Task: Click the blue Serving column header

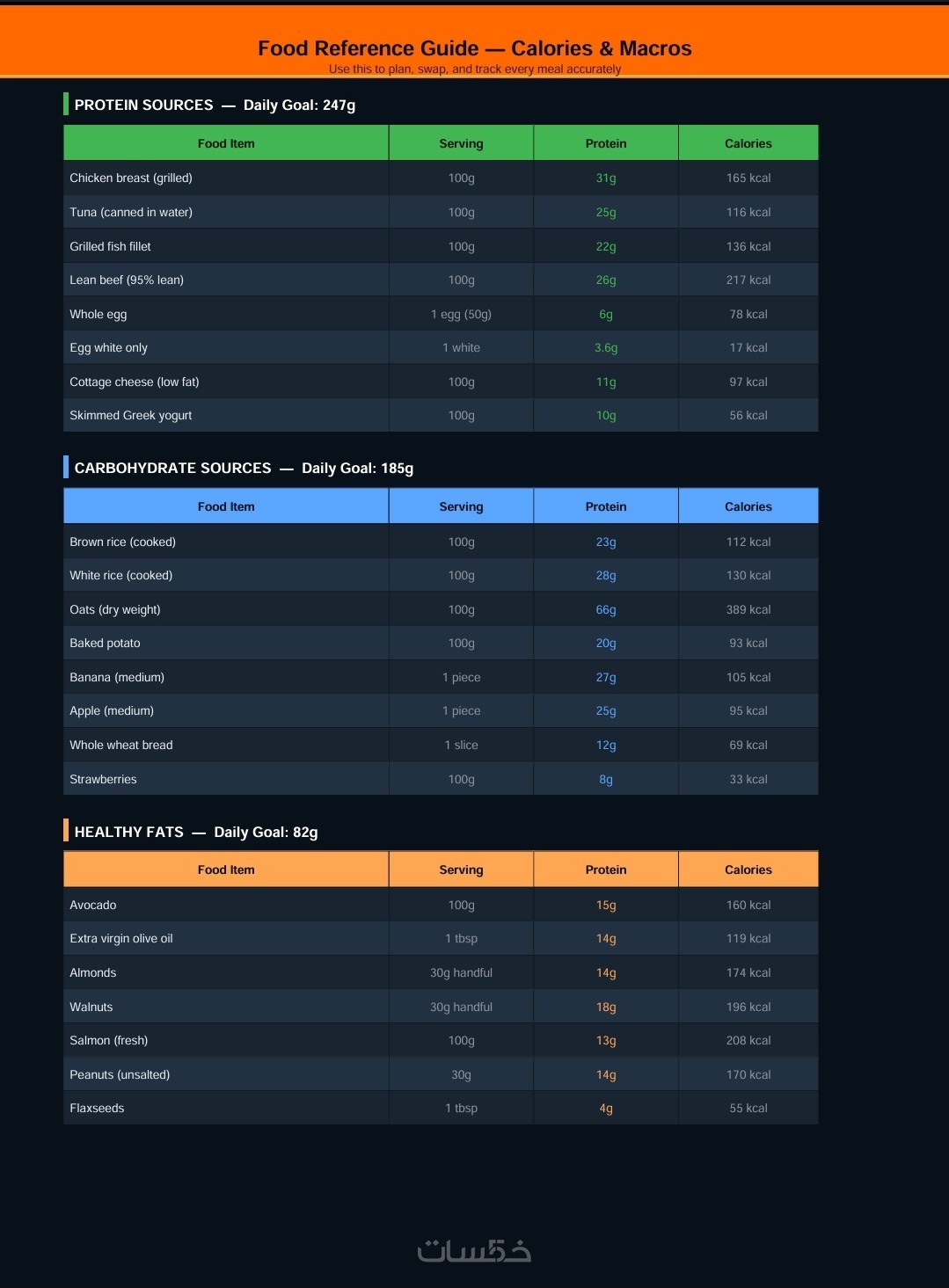Action: point(461,506)
